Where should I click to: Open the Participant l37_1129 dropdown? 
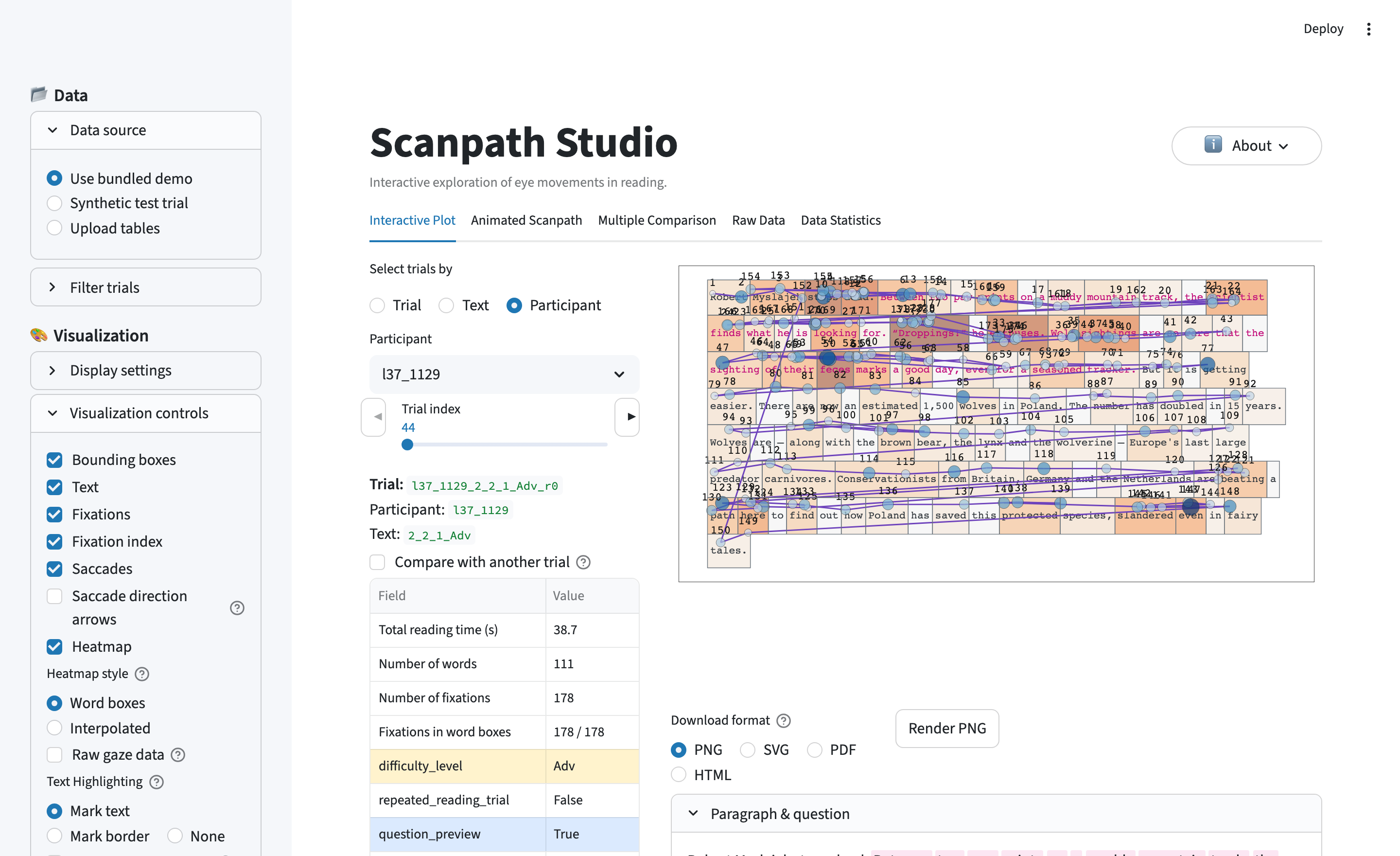click(504, 374)
